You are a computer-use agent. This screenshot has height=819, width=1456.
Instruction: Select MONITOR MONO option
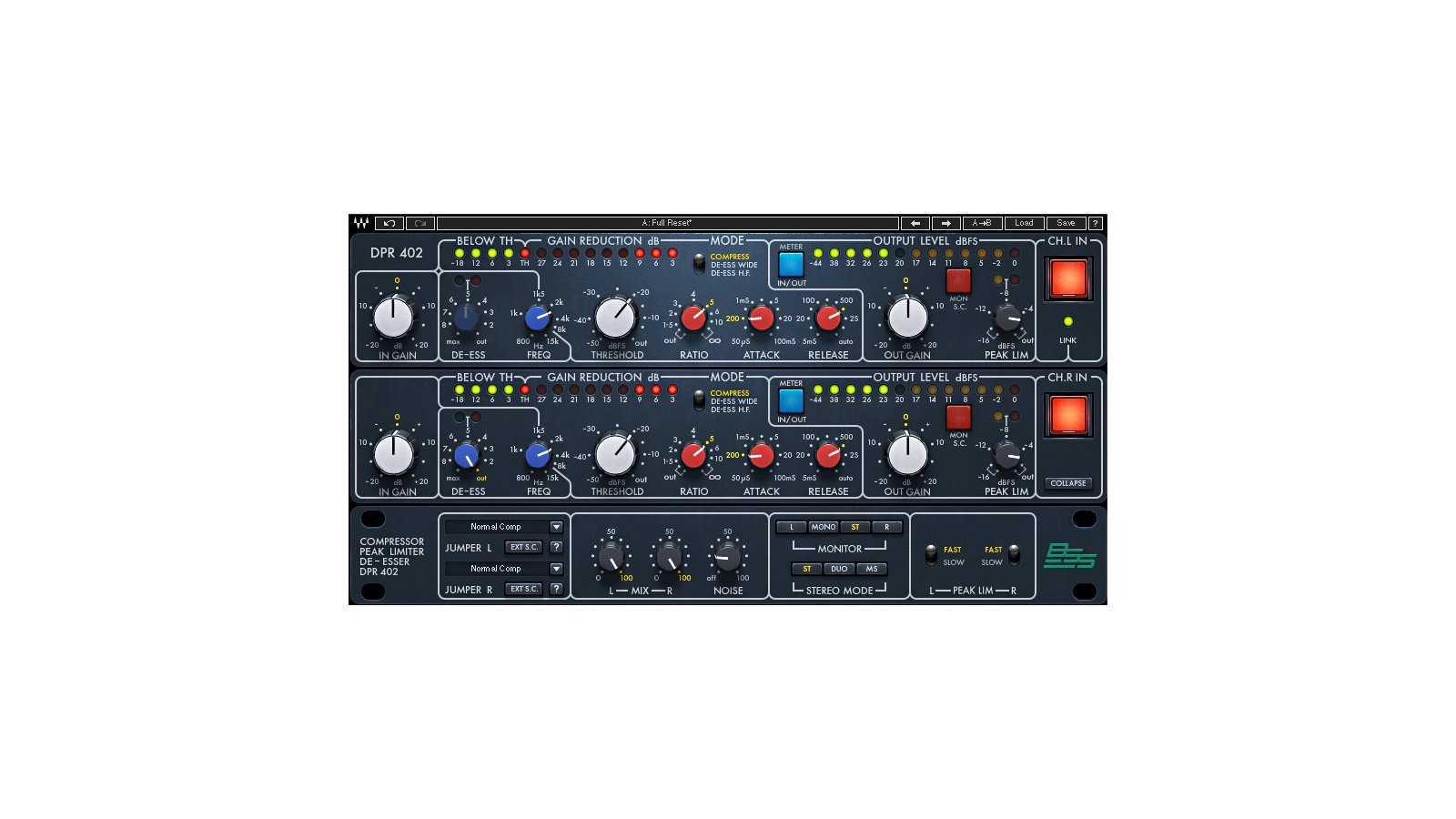824,527
